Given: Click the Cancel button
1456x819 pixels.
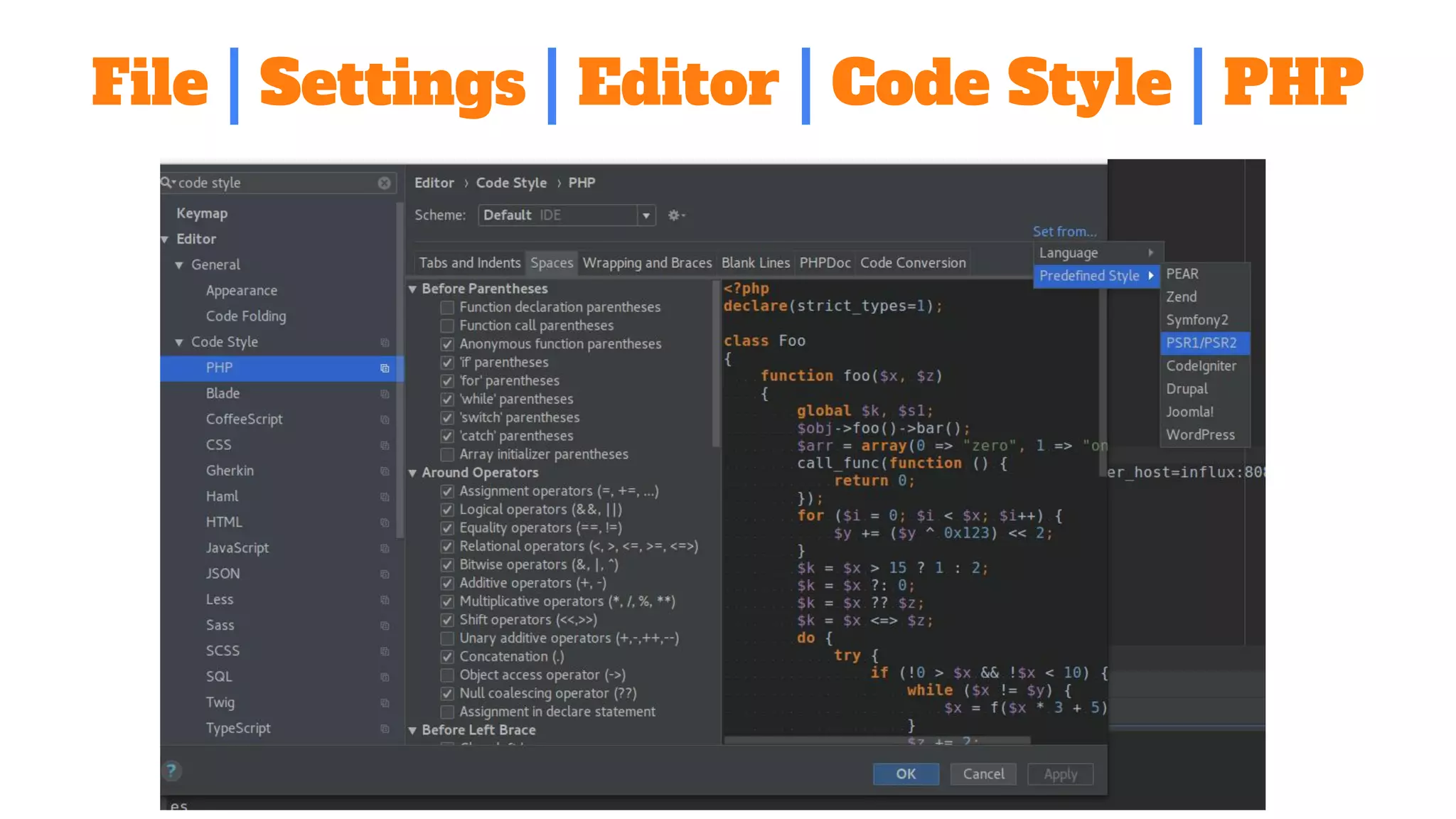Looking at the screenshot, I should [x=983, y=773].
